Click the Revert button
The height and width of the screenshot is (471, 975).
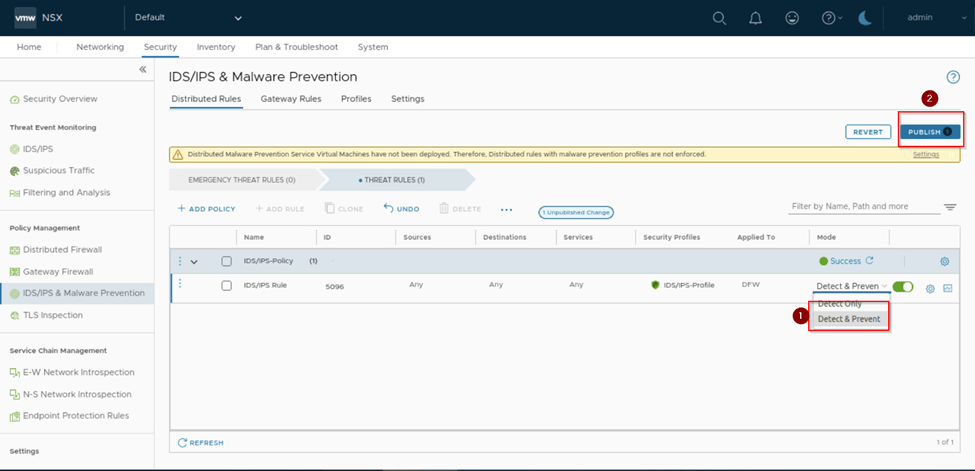tap(868, 132)
